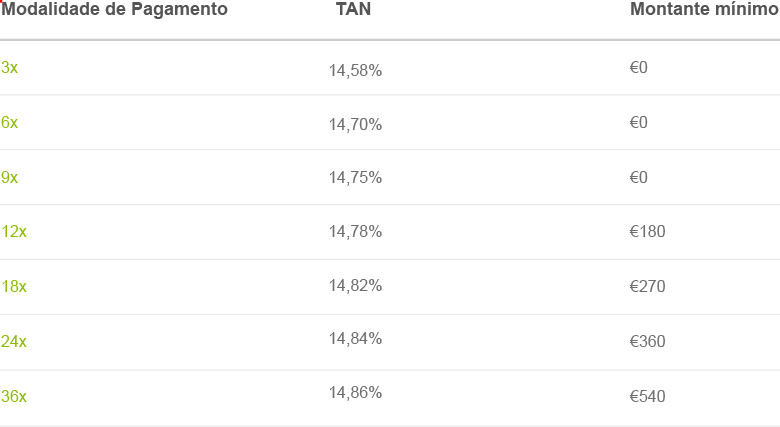Viewport: 780px width, 427px height.
Task: Select the 14,82% TAN value
Action: click(355, 286)
